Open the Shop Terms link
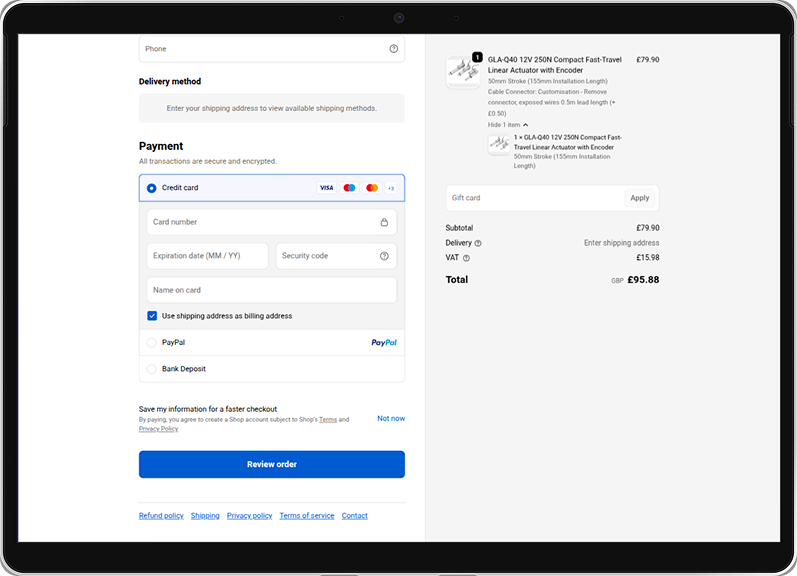The image size is (797, 576). coord(328,419)
